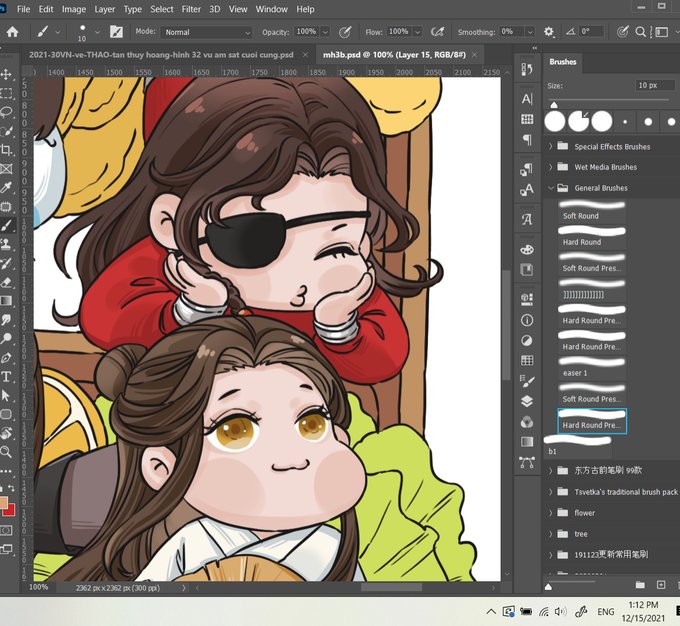Open the Opacity slider dropdown arrow

tap(325, 32)
